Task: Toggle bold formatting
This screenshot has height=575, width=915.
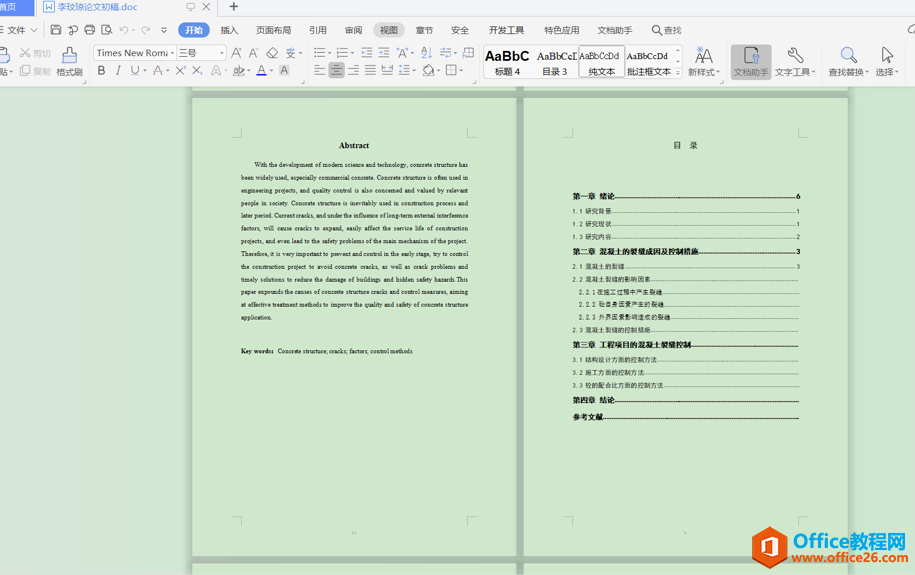Action: click(x=102, y=70)
